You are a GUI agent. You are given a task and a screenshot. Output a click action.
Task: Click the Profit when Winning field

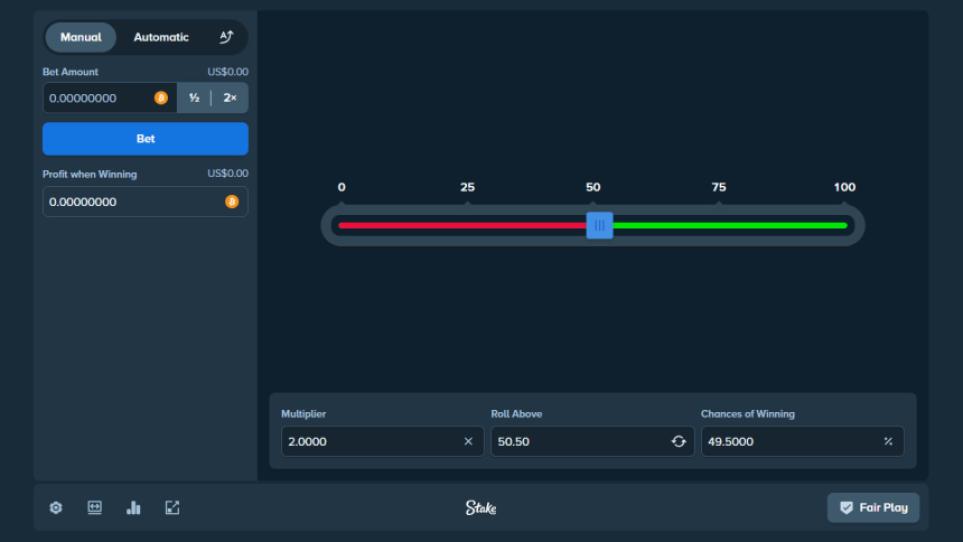click(x=146, y=201)
